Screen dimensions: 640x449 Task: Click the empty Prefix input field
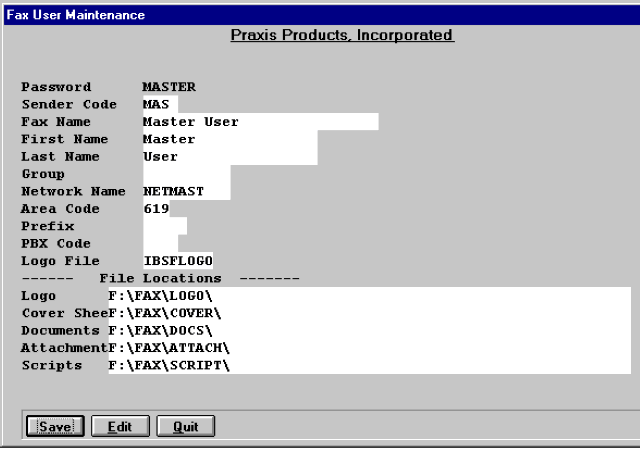(165, 226)
